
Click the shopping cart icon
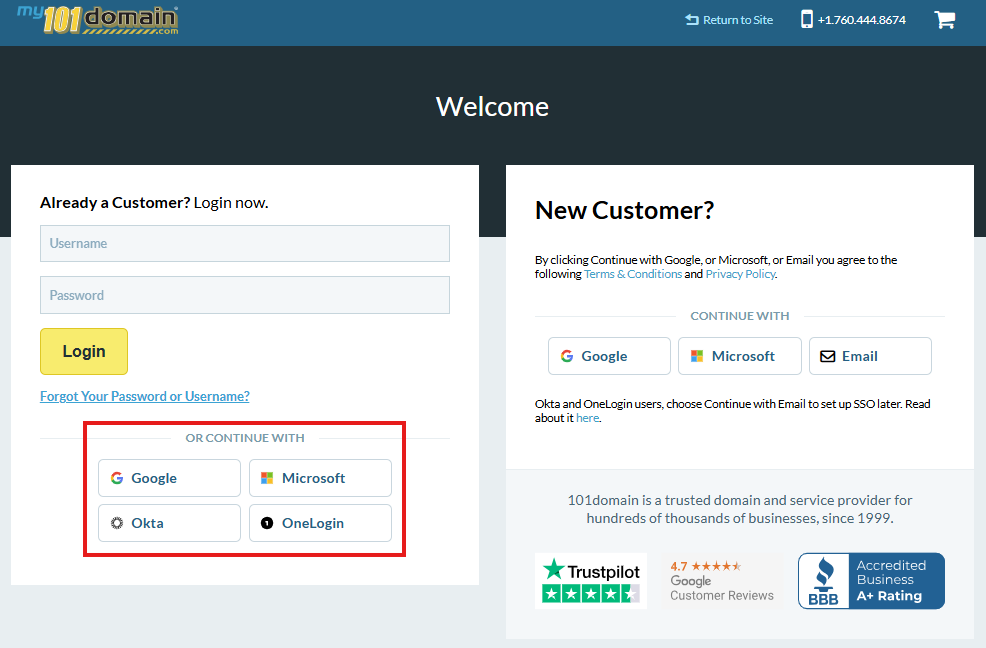(x=944, y=19)
